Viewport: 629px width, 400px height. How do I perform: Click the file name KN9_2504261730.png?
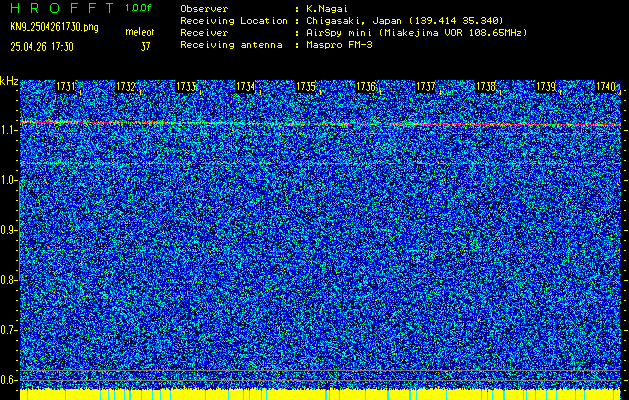point(54,27)
